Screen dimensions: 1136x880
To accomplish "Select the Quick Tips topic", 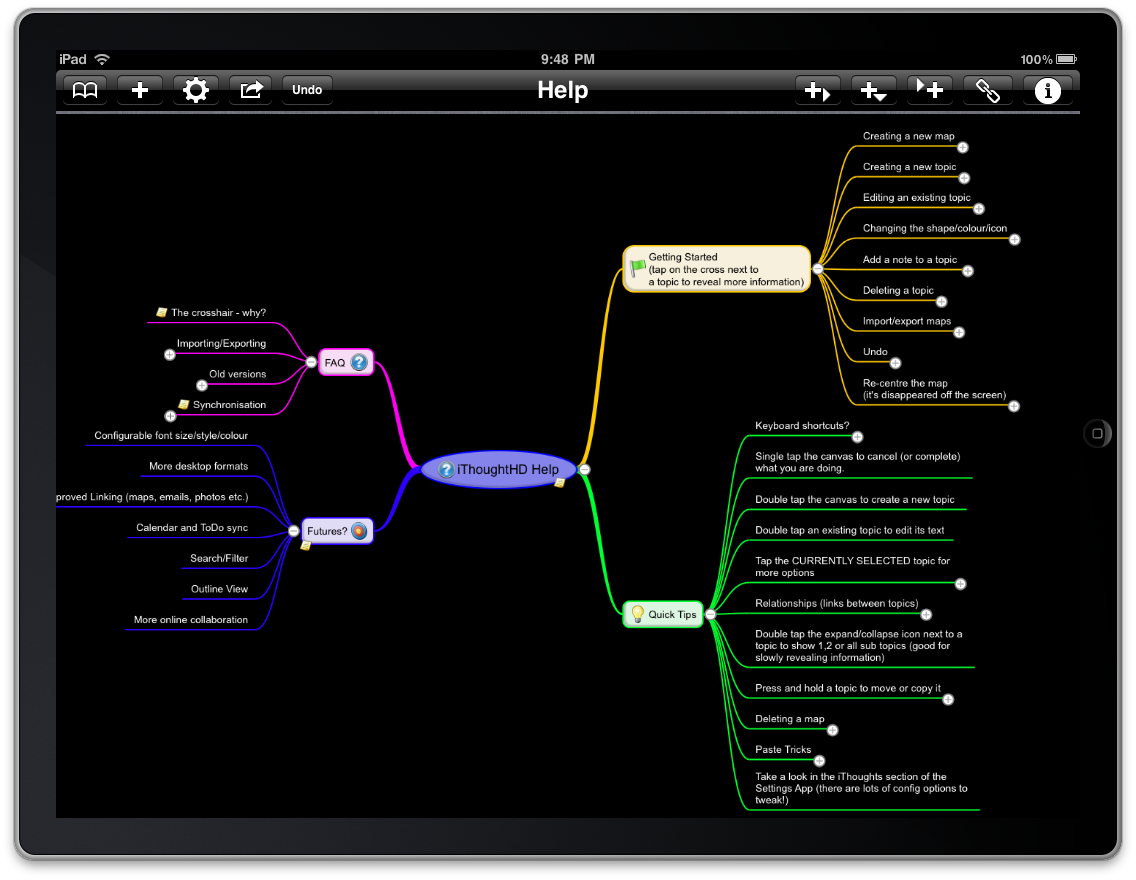I will (663, 614).
